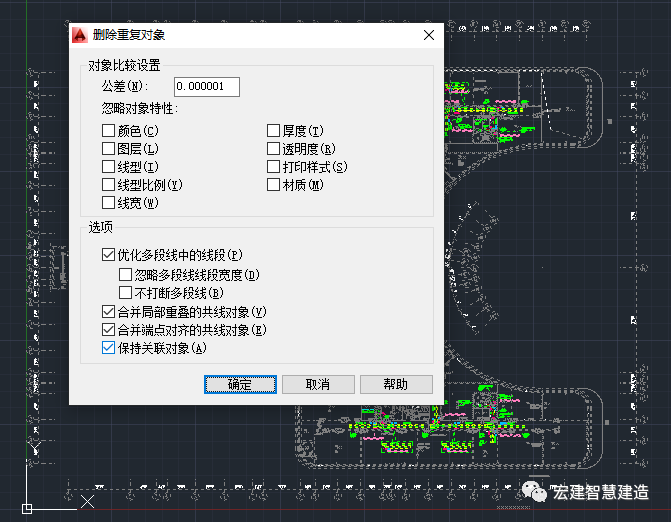Tick the 线型比例(Y) checkbox
The width and height of the screenshot is (671, 522).
tap(108, 185)
